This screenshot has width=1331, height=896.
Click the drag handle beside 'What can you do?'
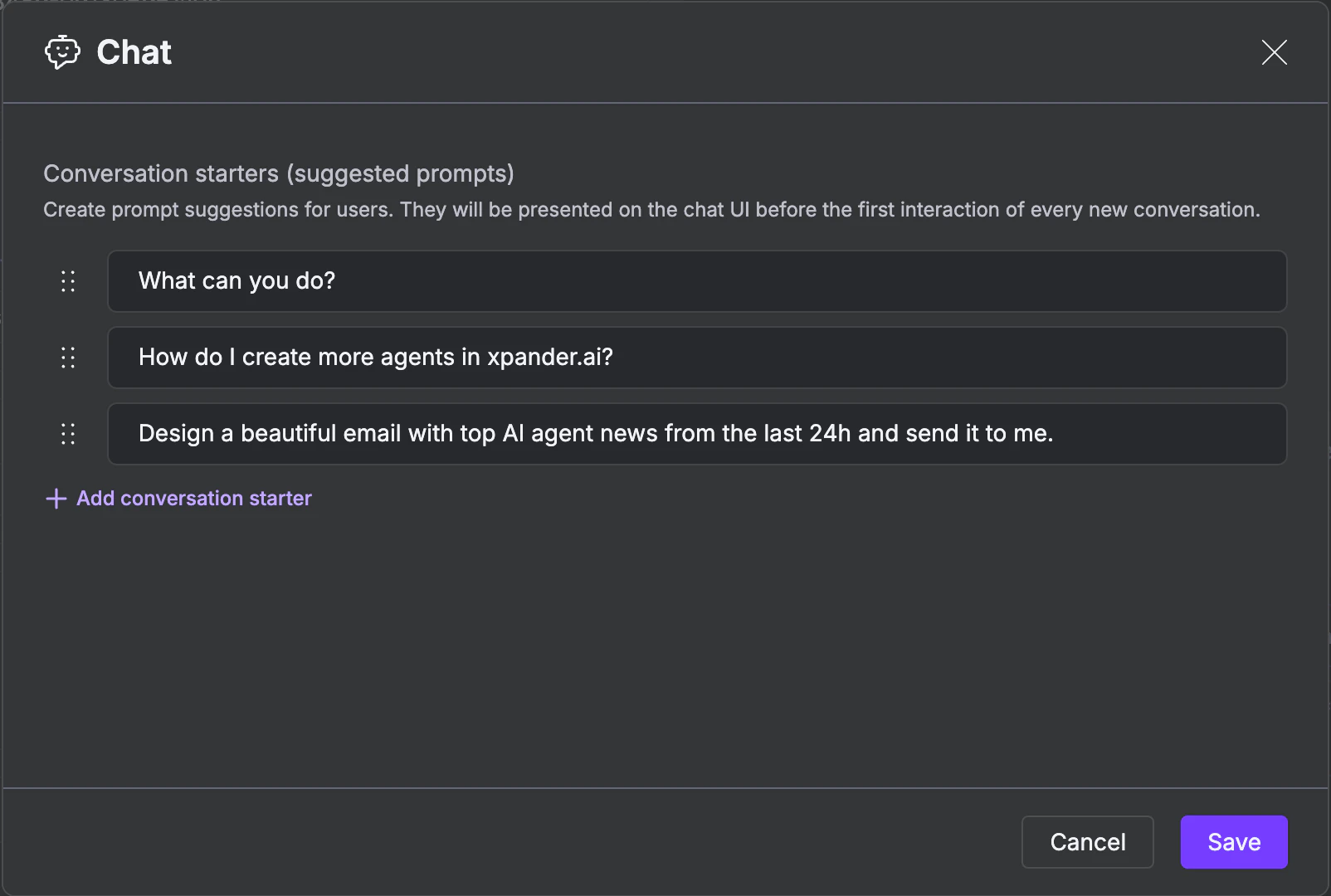68,281
